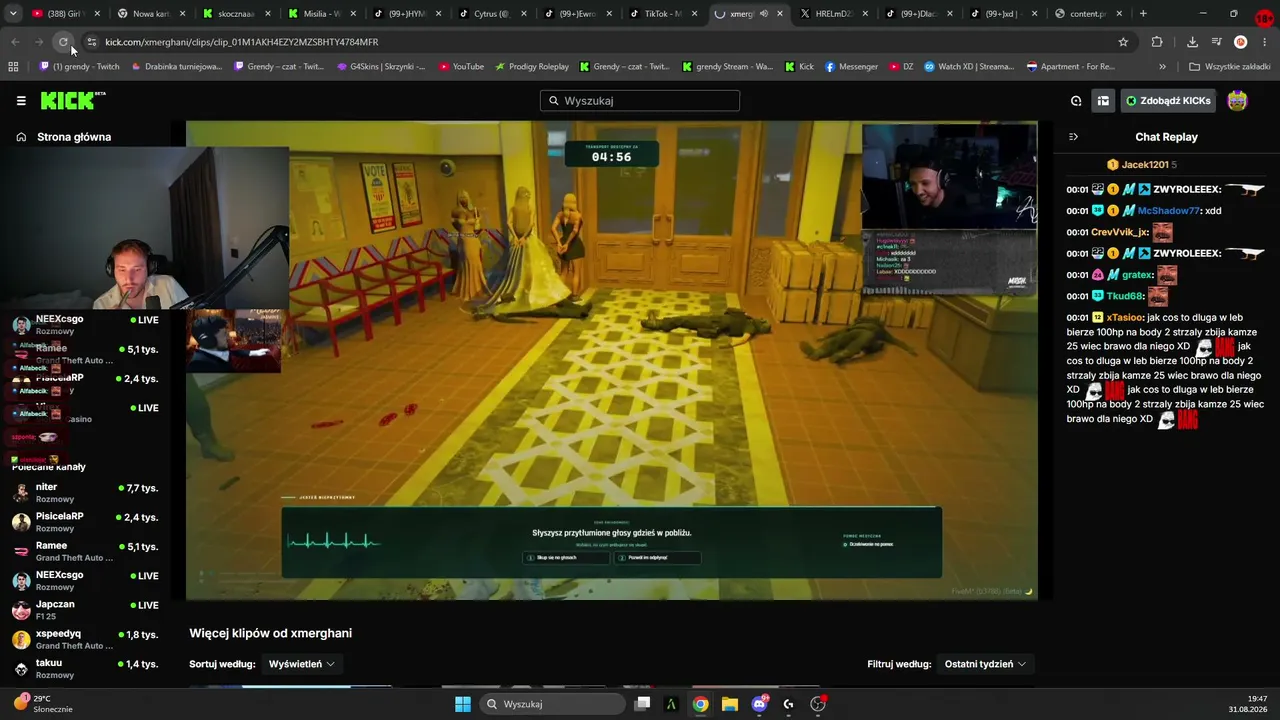Open the user profile avatar menu
Screen dimensions: 1280x720
[x=1238, y=101]
